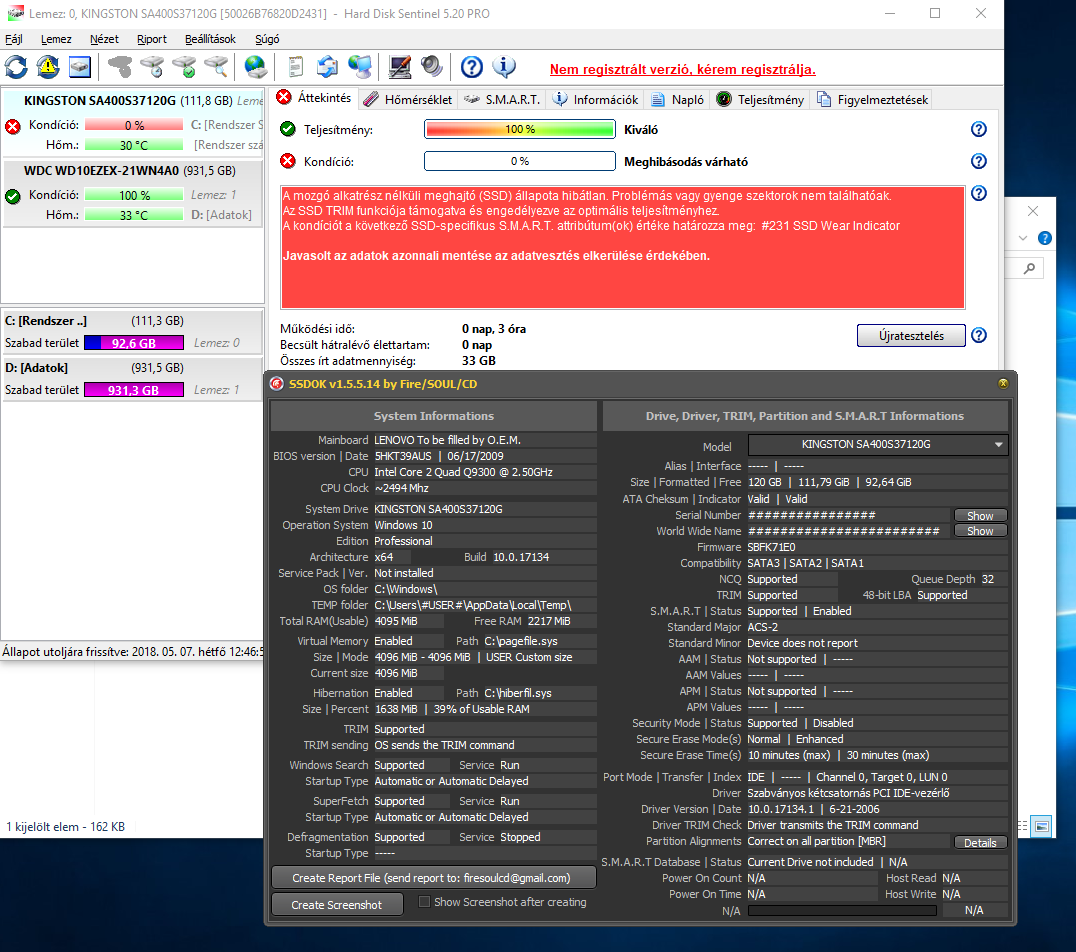1076x952 pixels.
Task: Open the Riport menu
Action: 152,39
